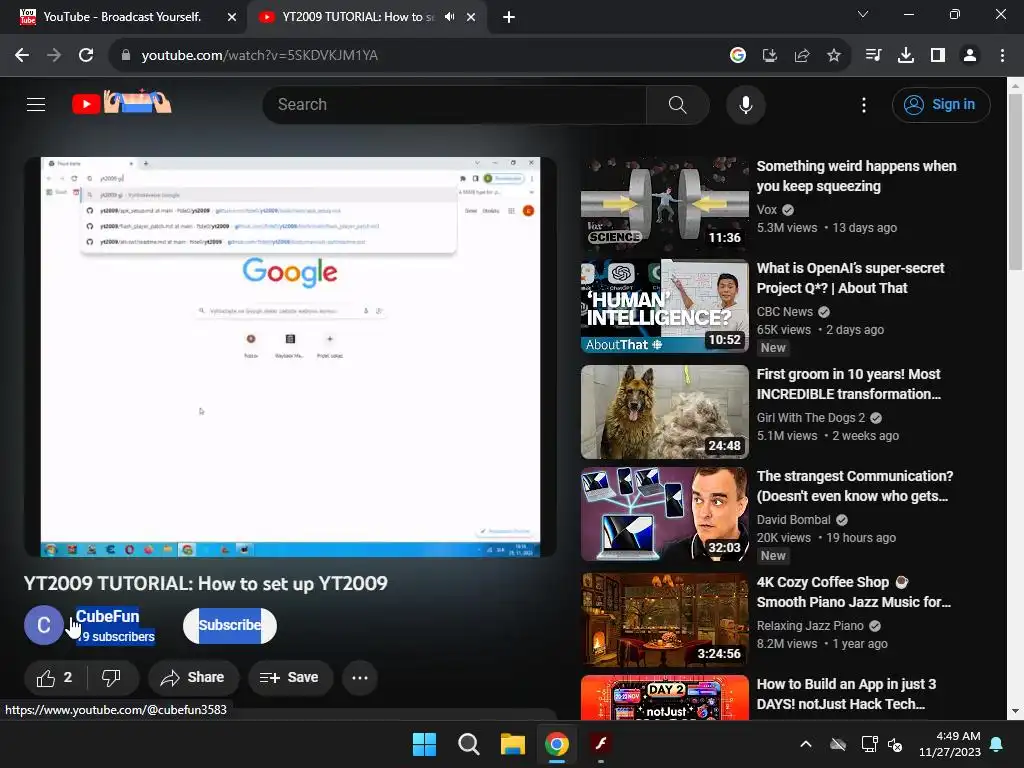
Task: Click Vox channel name
Action: click(767, 210)
